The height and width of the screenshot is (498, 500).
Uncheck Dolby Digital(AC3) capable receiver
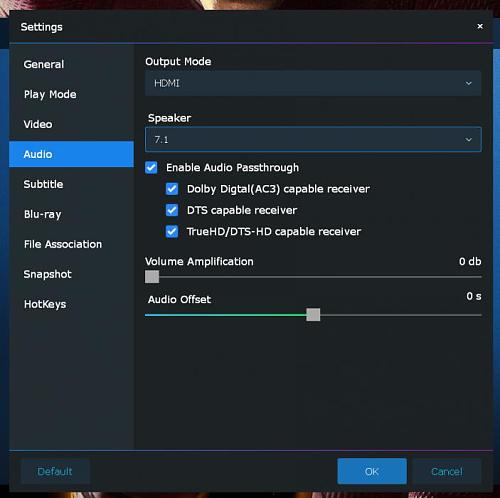pos(172,189)
